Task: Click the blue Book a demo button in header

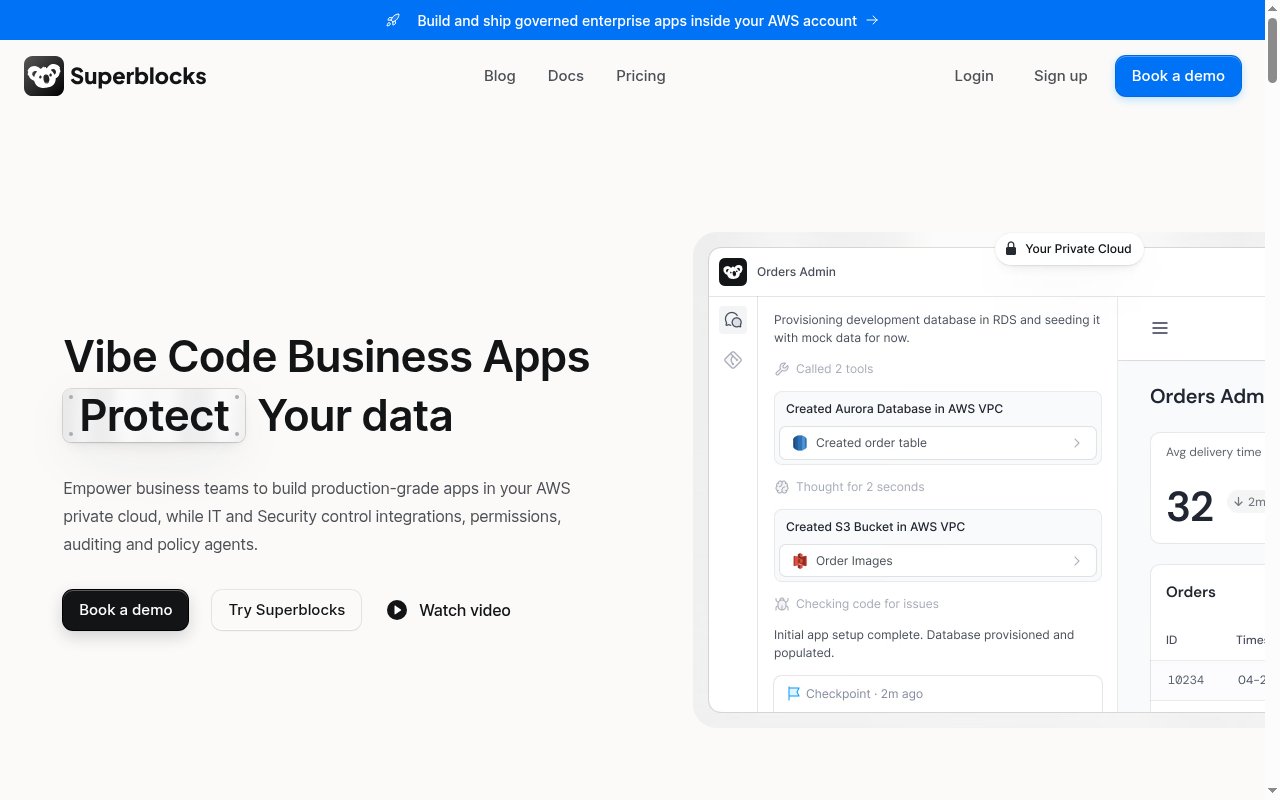Action: click(x=1178, y=76)
